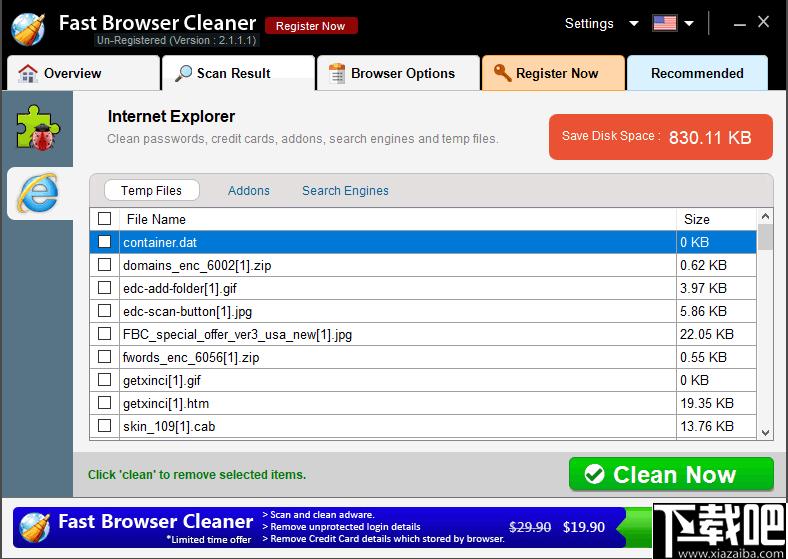The image size is (788, 559).
Task: Click the Fast Browser Cleaner globe logo
Action: tap(28, 29)
